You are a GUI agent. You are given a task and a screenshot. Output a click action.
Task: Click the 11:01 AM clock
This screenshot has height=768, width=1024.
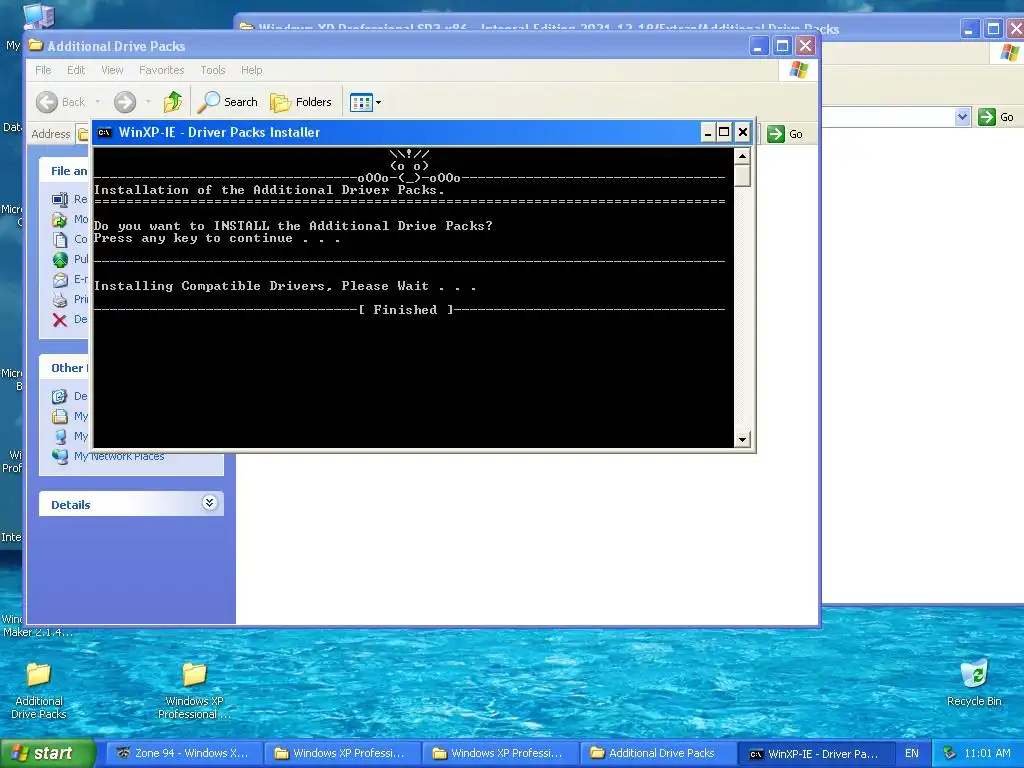[987, 753]
